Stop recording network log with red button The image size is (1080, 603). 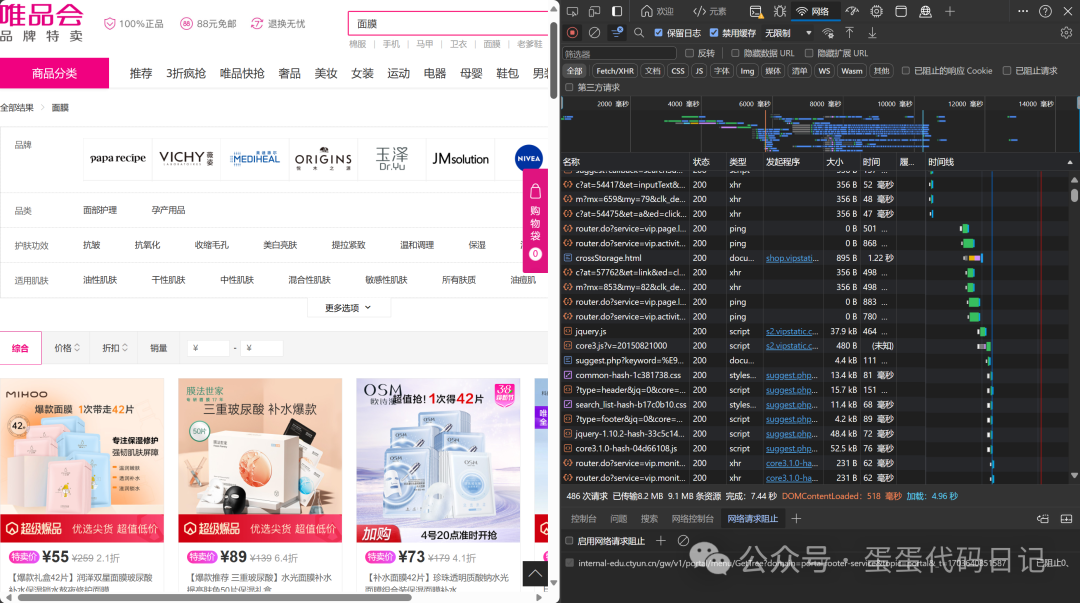pos(572,32)
